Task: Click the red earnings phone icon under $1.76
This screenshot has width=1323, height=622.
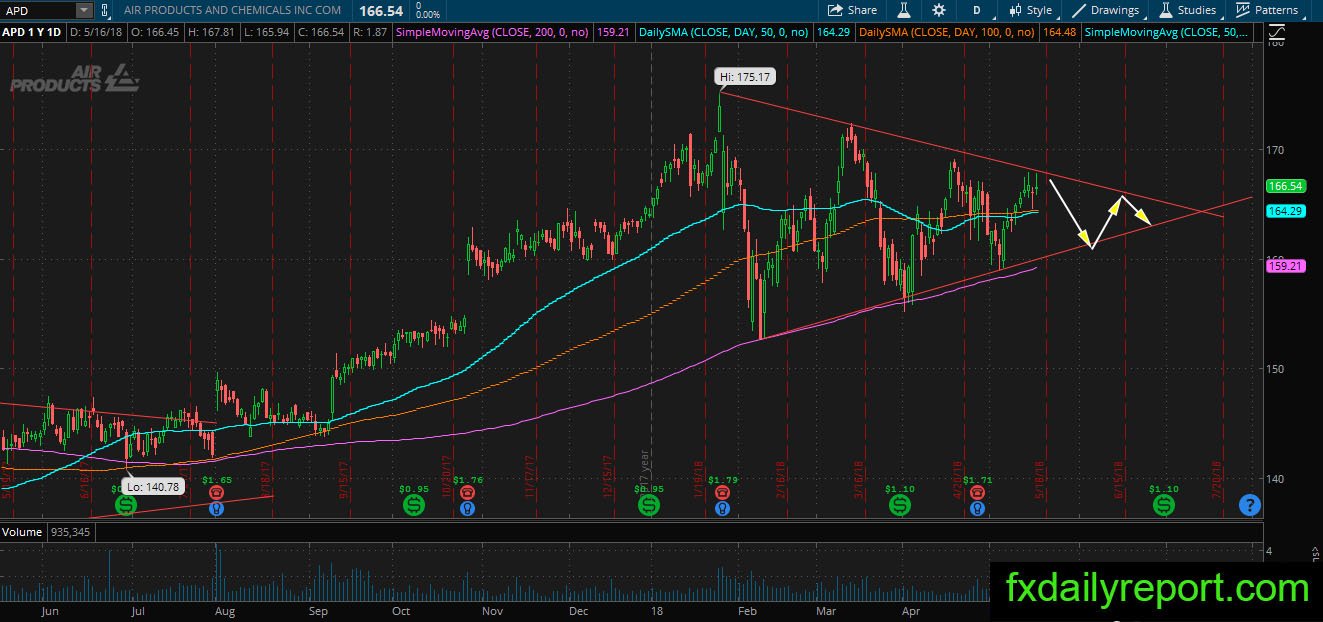Action: [467, 493]
